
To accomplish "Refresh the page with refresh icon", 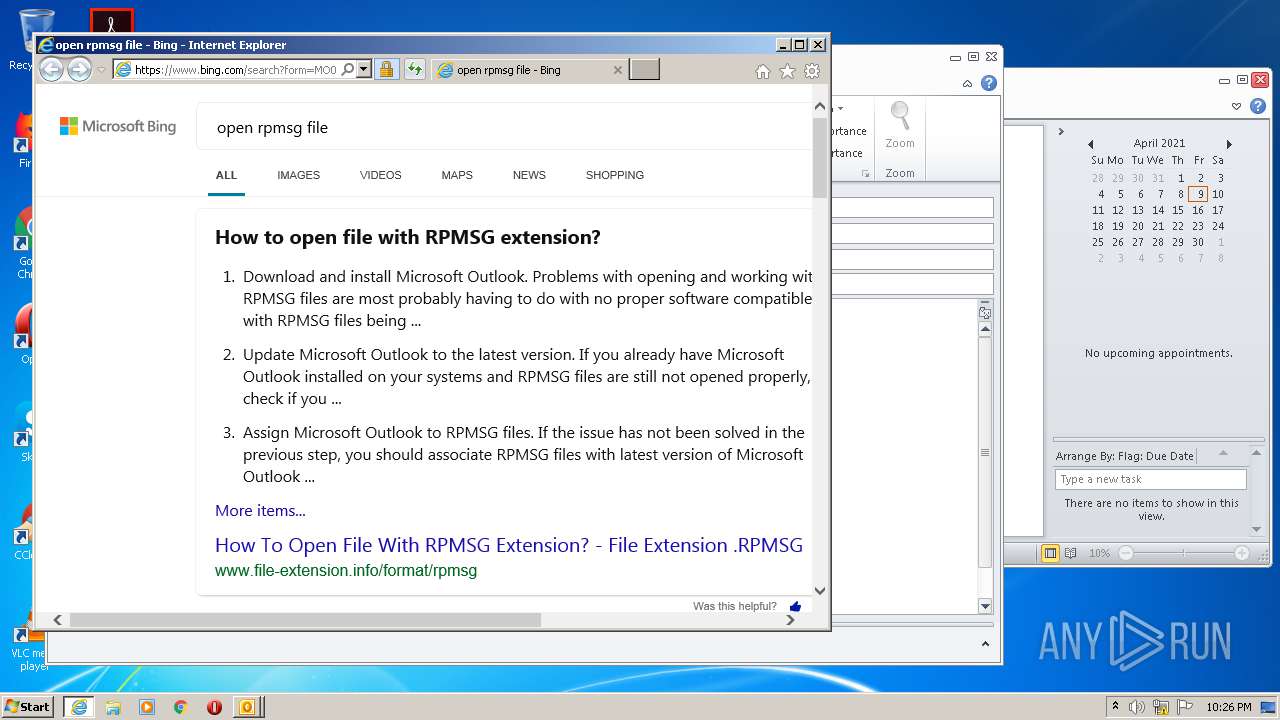I will click(x=414, y=70).
